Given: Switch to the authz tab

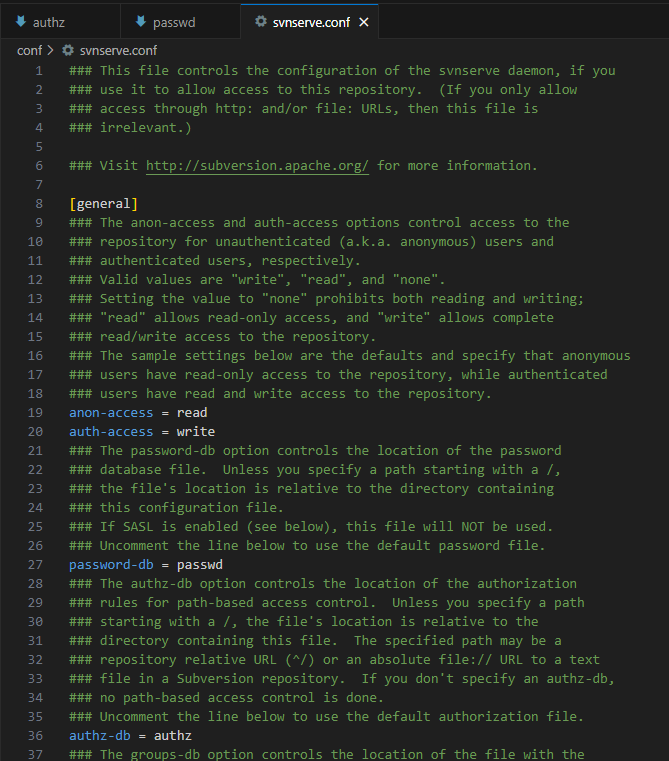Looking at the screenshot, I should (60, 22).
